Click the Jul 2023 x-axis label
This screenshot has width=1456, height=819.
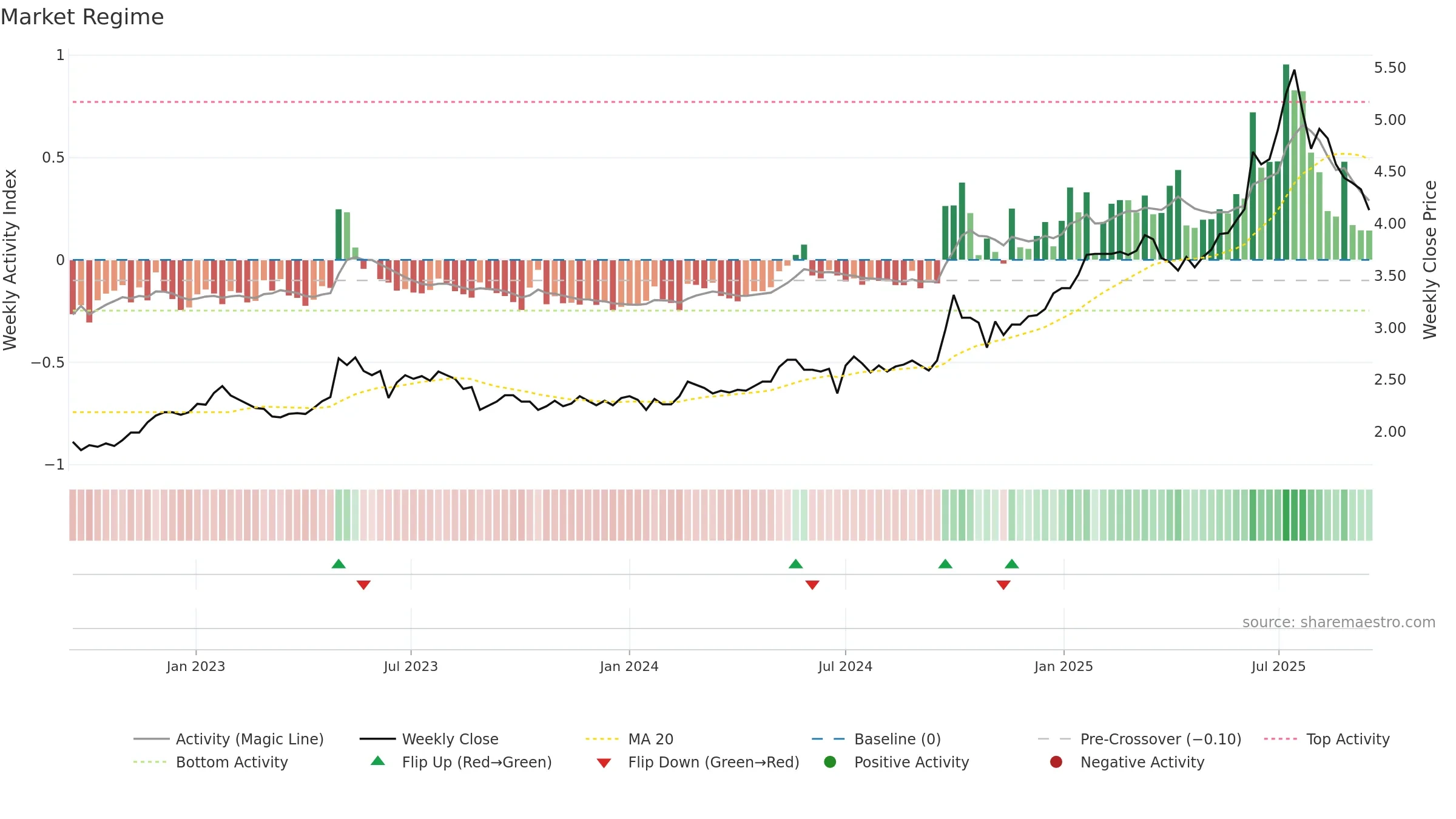(x=411, y=667)
